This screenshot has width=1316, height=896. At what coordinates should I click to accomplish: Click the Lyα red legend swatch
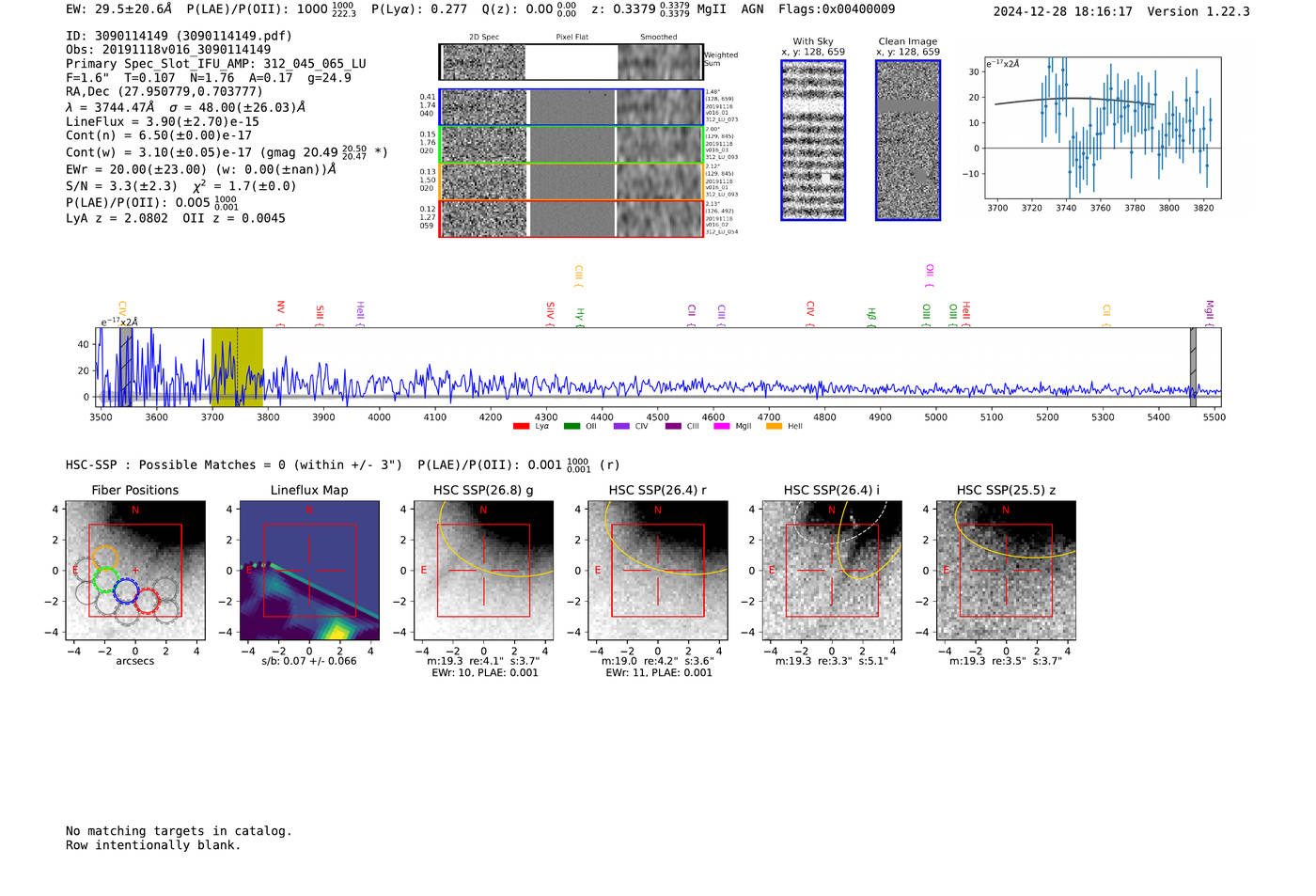tap(521, 426)
